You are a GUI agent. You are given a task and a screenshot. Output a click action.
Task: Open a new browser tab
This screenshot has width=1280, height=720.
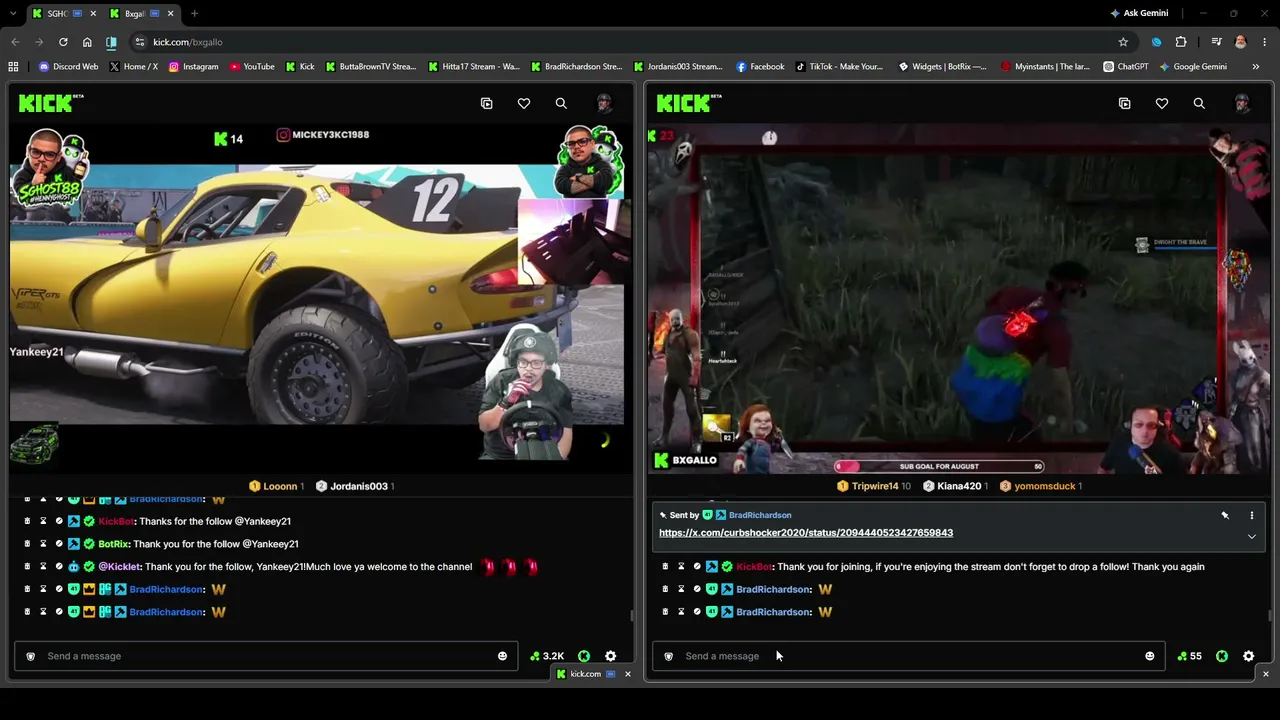point(194,13)
